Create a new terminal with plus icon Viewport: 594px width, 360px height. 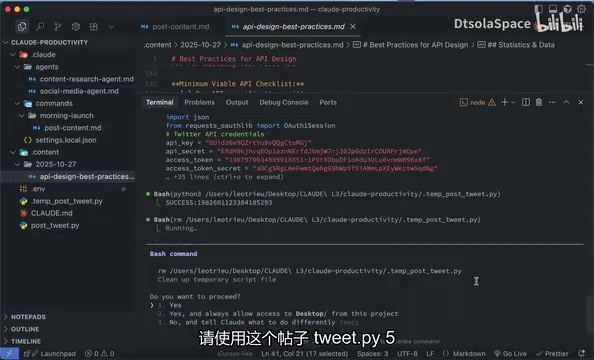[x=505, y=102]
